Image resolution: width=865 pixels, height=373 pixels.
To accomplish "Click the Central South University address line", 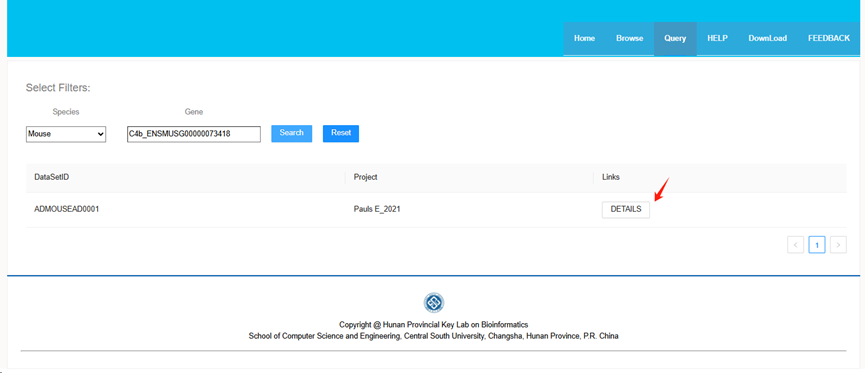I will tap(434, 336).
